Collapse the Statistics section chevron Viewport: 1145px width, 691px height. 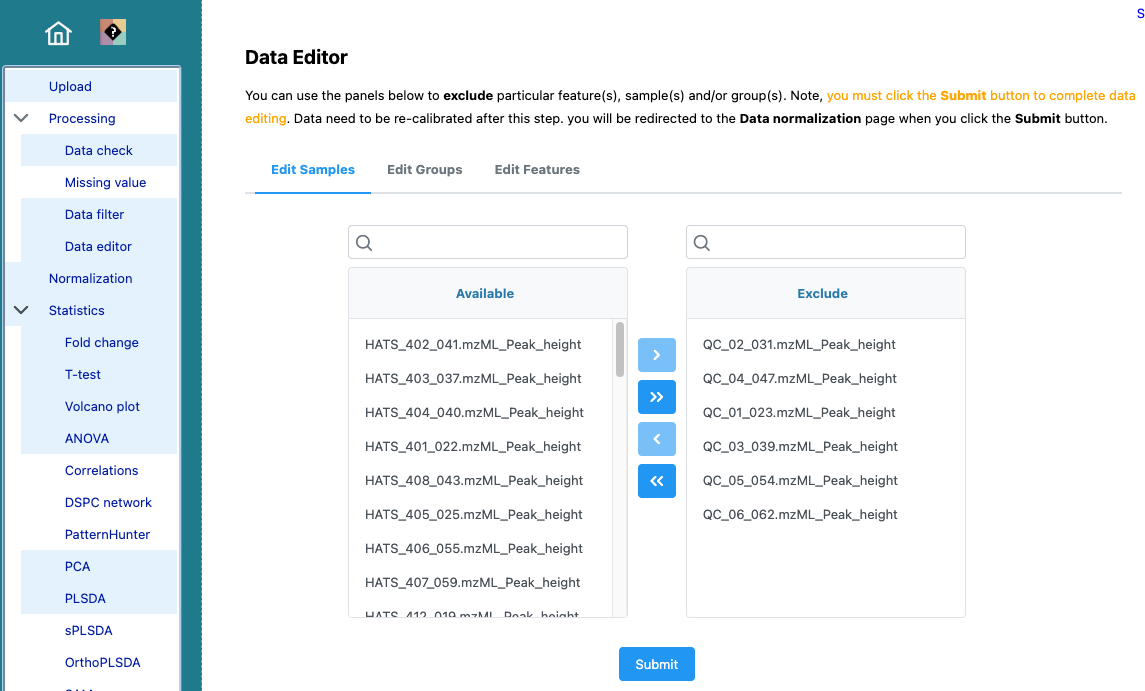coord(21,310)
